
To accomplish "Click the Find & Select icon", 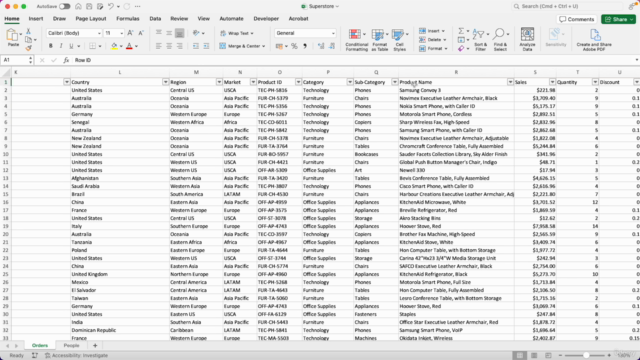I will [500, 40].
